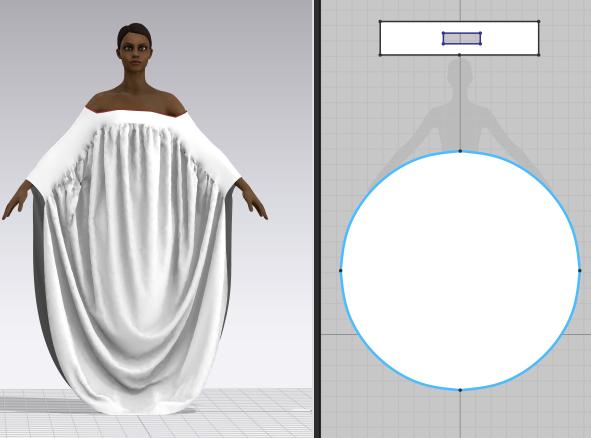Click the bottom midpoint of the rectangular band
Image resolution: width=591 pixels, height=438 pixels.
coord(459,55)
